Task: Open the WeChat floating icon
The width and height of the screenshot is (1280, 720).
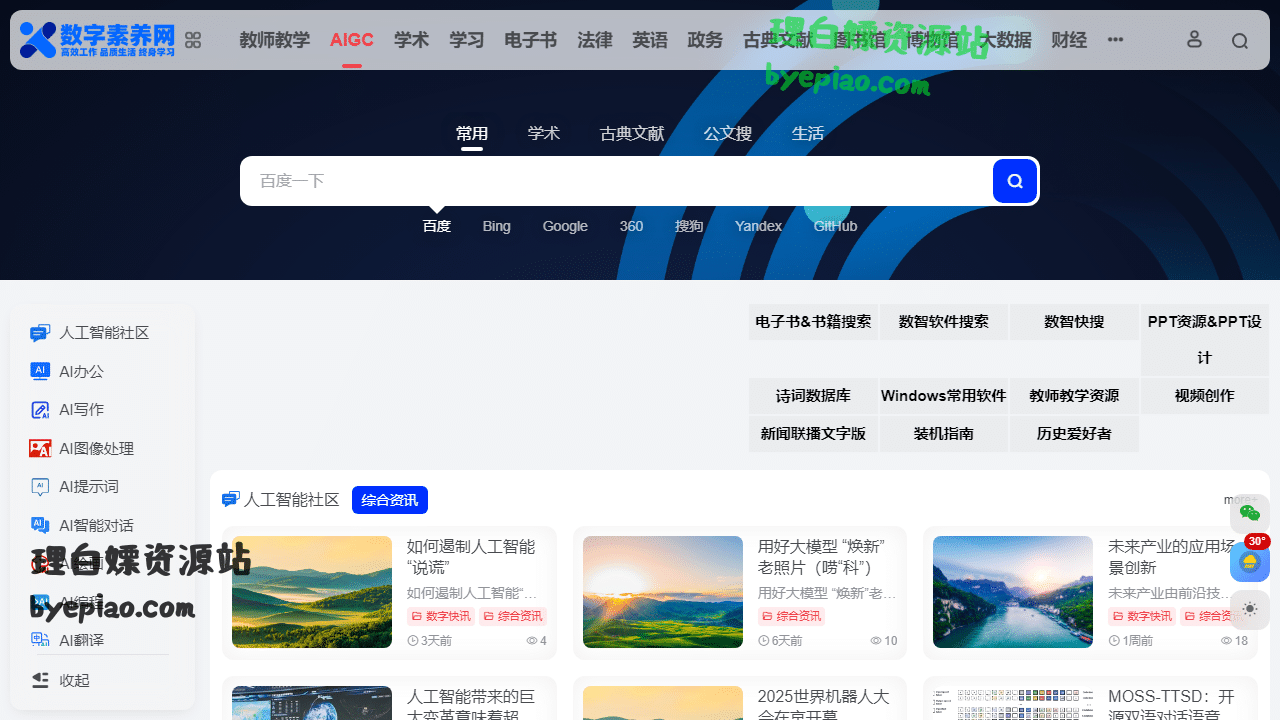Action: pyautogui.click(x=1250, y=513)
